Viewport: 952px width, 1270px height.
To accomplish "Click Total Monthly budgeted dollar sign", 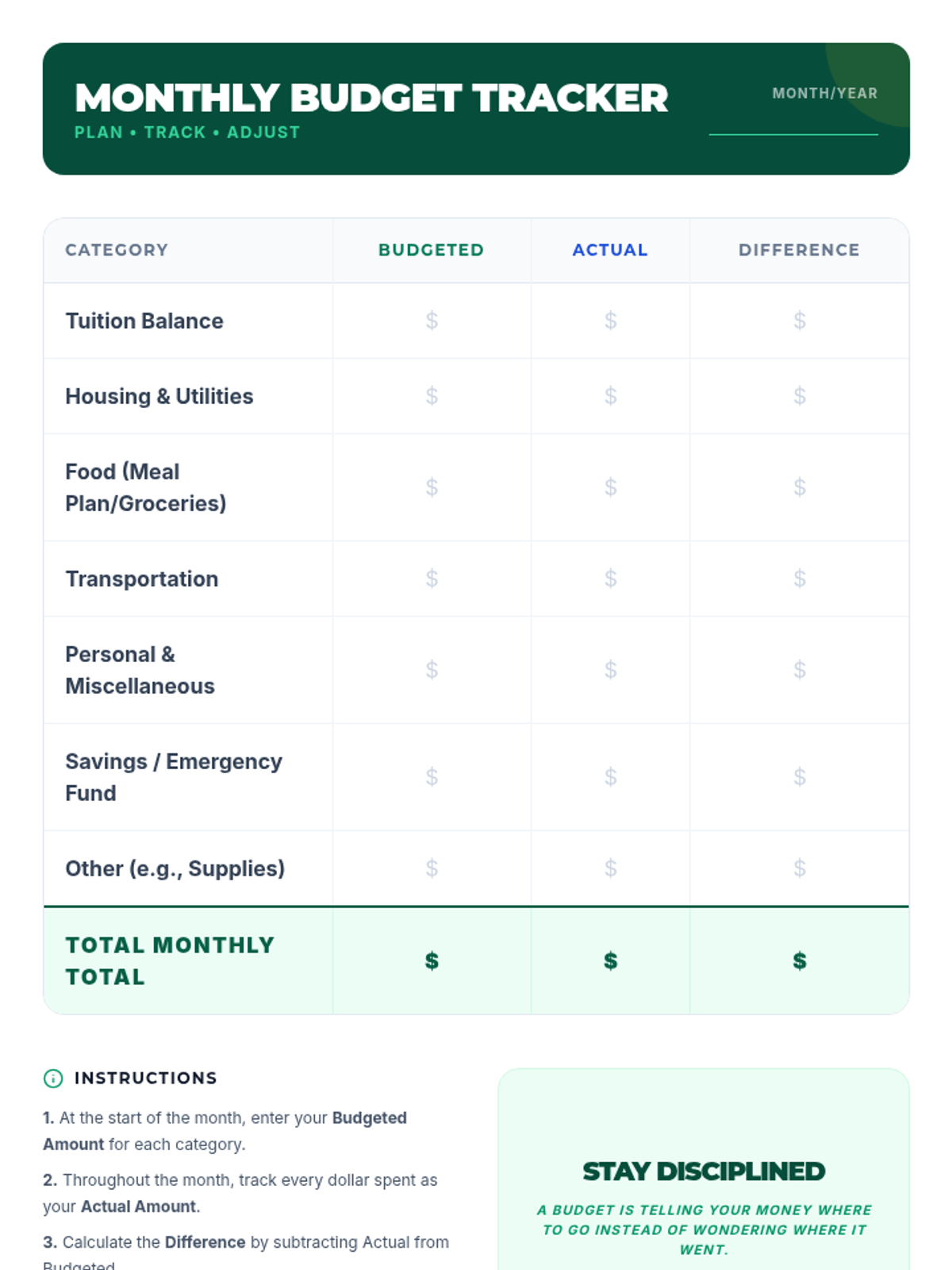I will pyautogui.click(x=432, y=961).
